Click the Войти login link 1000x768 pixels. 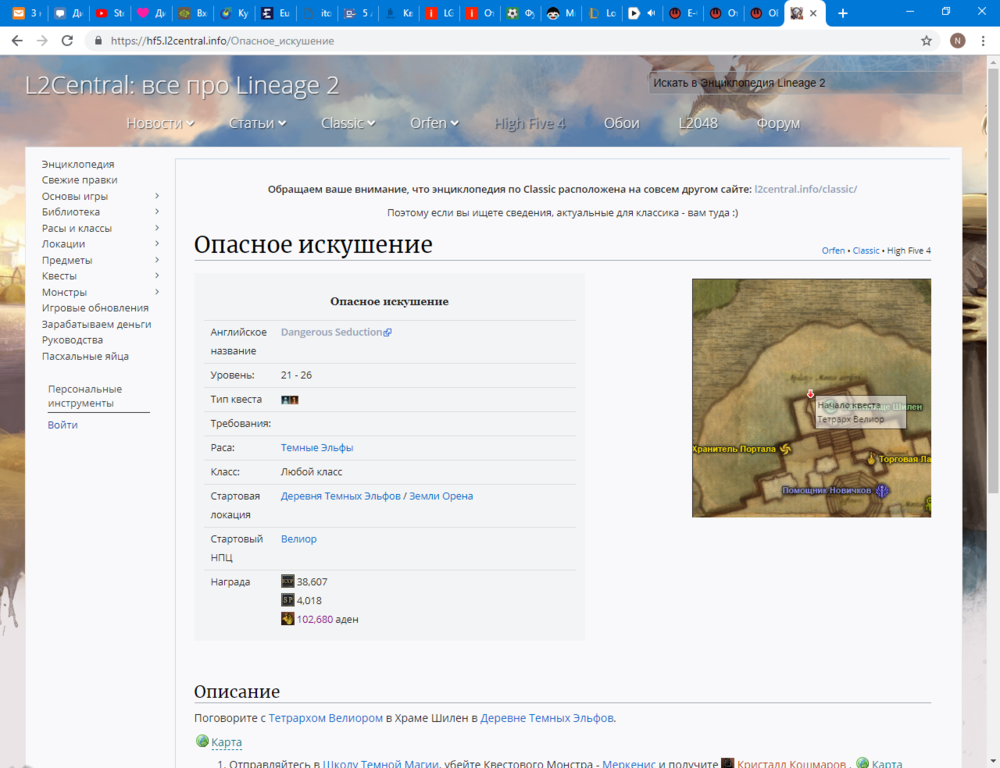click(x=62, y=425)
